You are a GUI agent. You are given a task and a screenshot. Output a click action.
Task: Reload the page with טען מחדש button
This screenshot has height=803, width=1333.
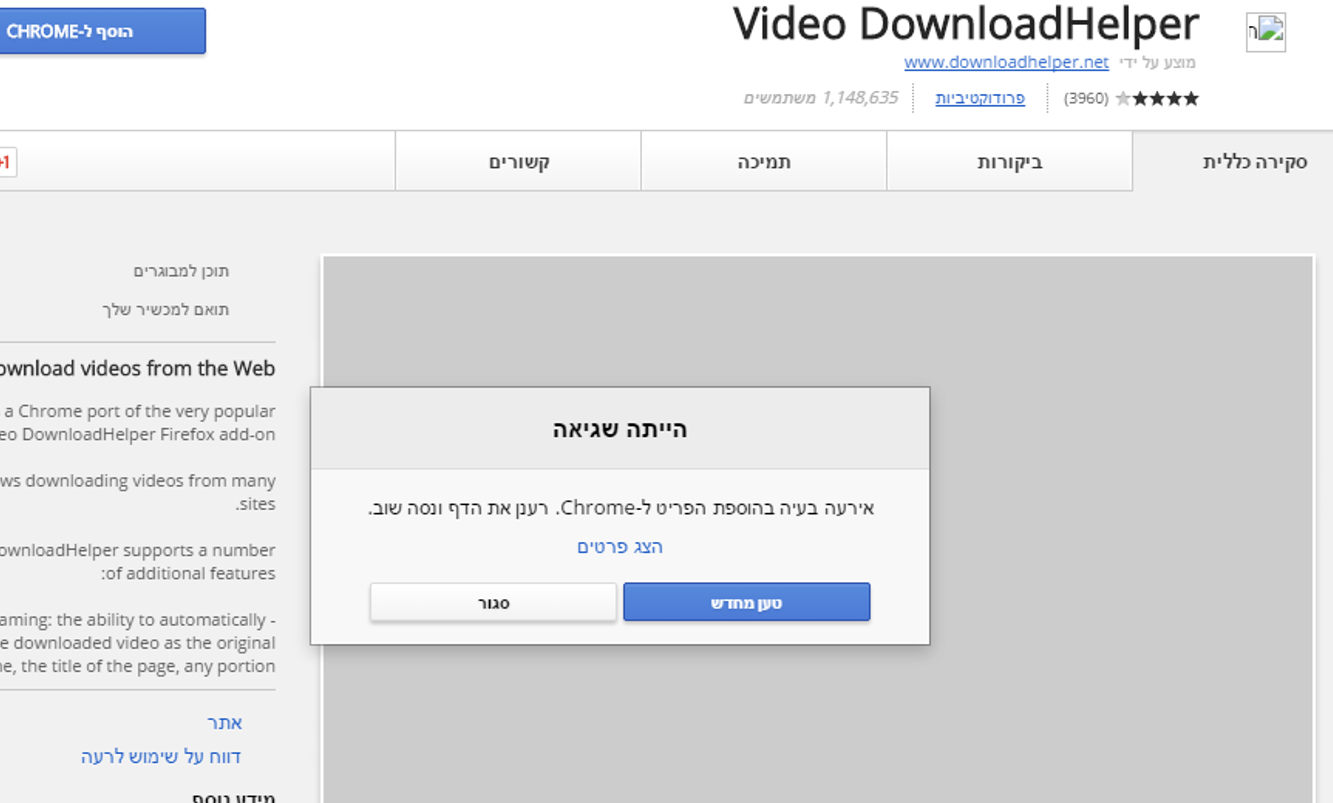coord(747,602)
